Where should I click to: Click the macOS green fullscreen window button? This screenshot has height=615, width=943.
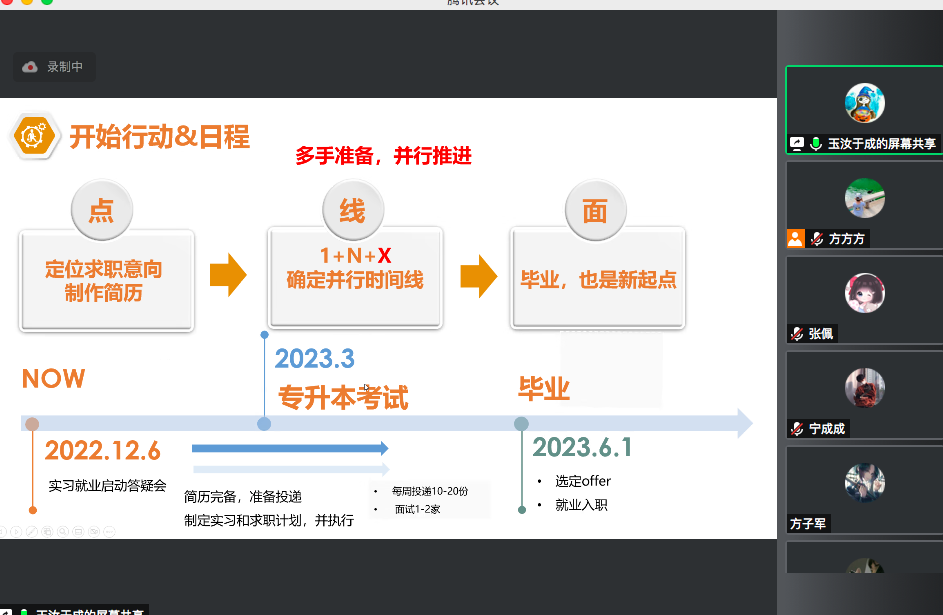[47, 2]
